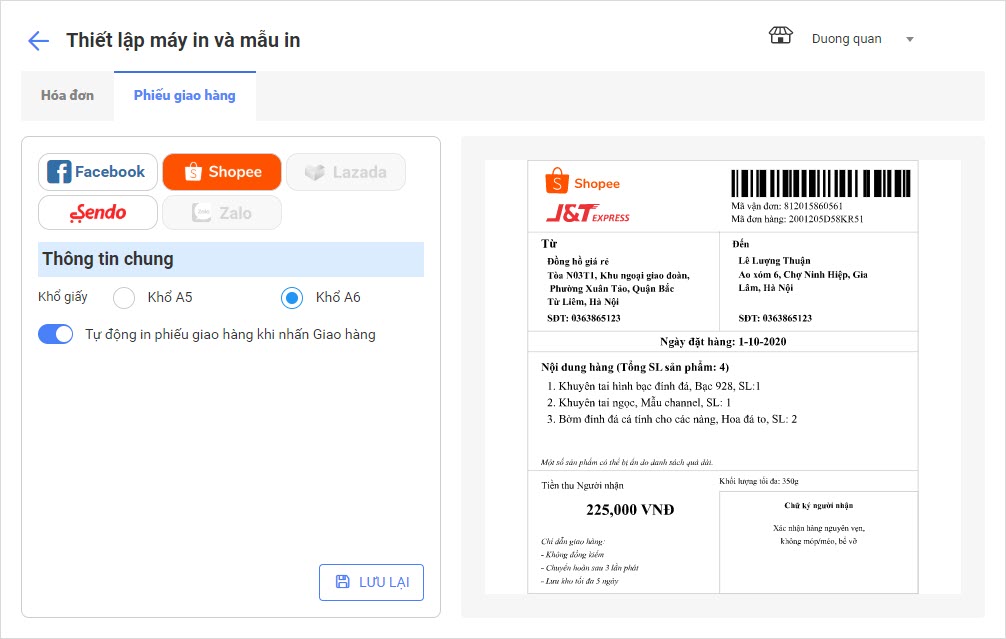Click the Facebook logo icon

coord(59,172)
